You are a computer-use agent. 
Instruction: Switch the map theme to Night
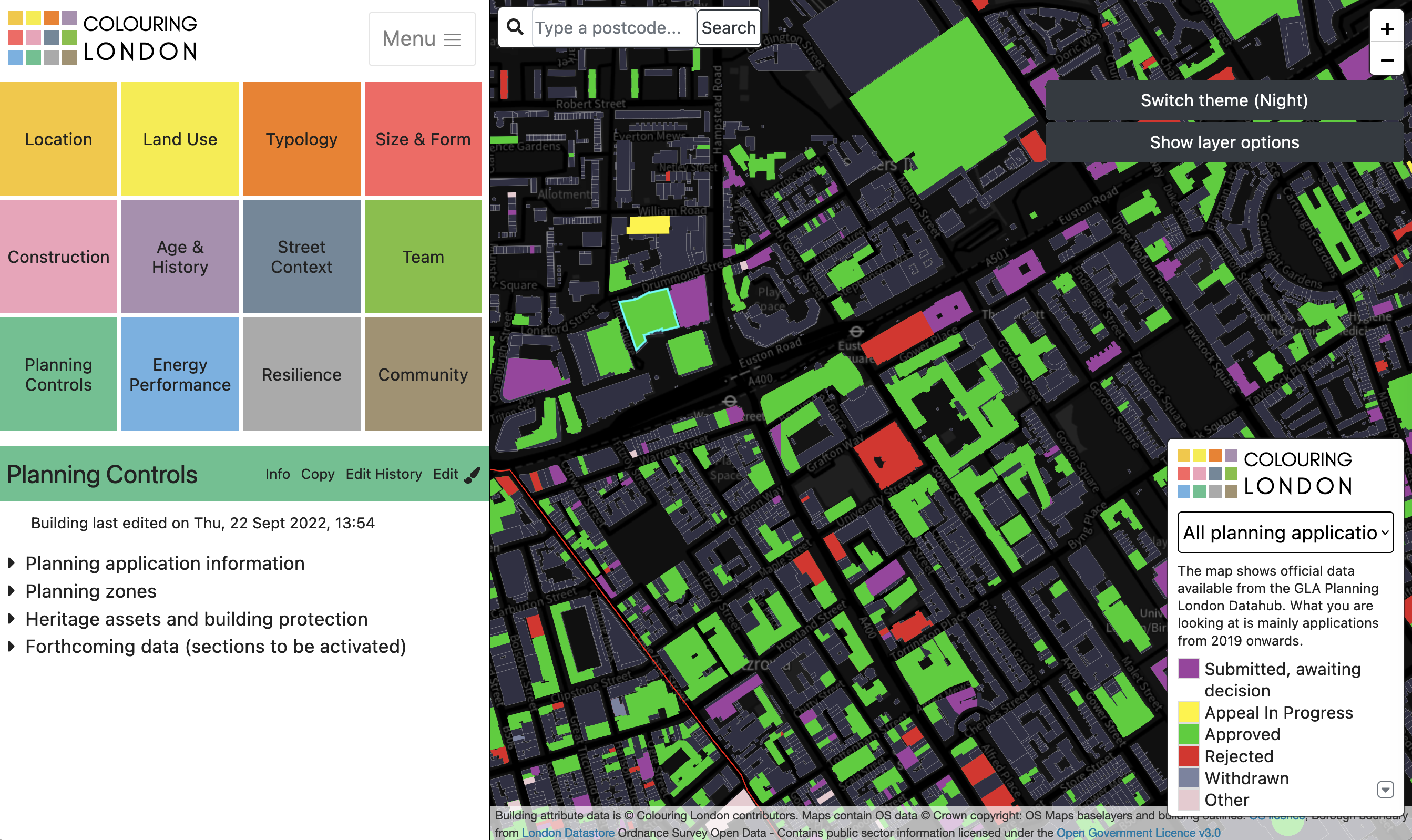coord(1224,100)
